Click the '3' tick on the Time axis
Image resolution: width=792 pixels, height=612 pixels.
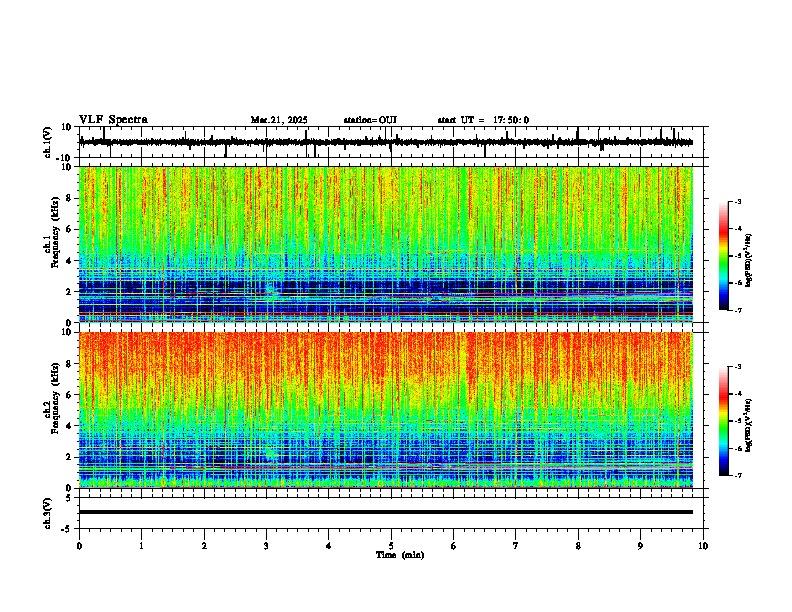(x=266, y=546)
